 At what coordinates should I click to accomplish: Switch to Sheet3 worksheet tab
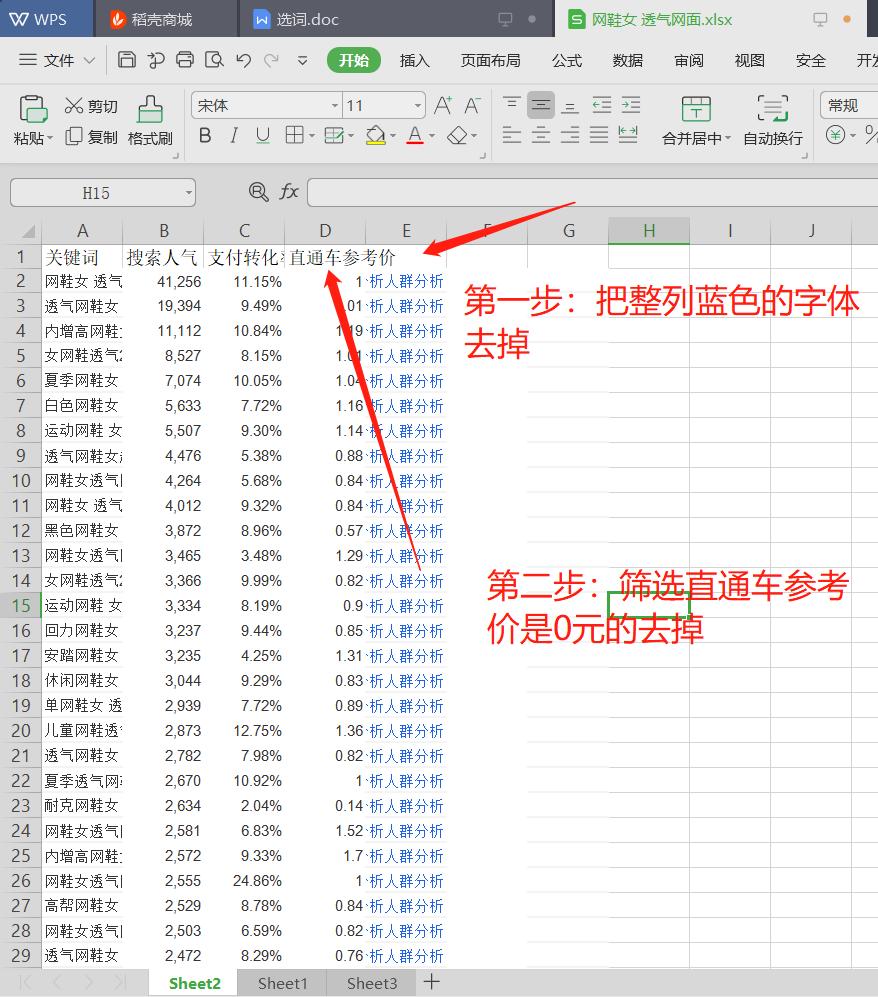coord(372,984)
